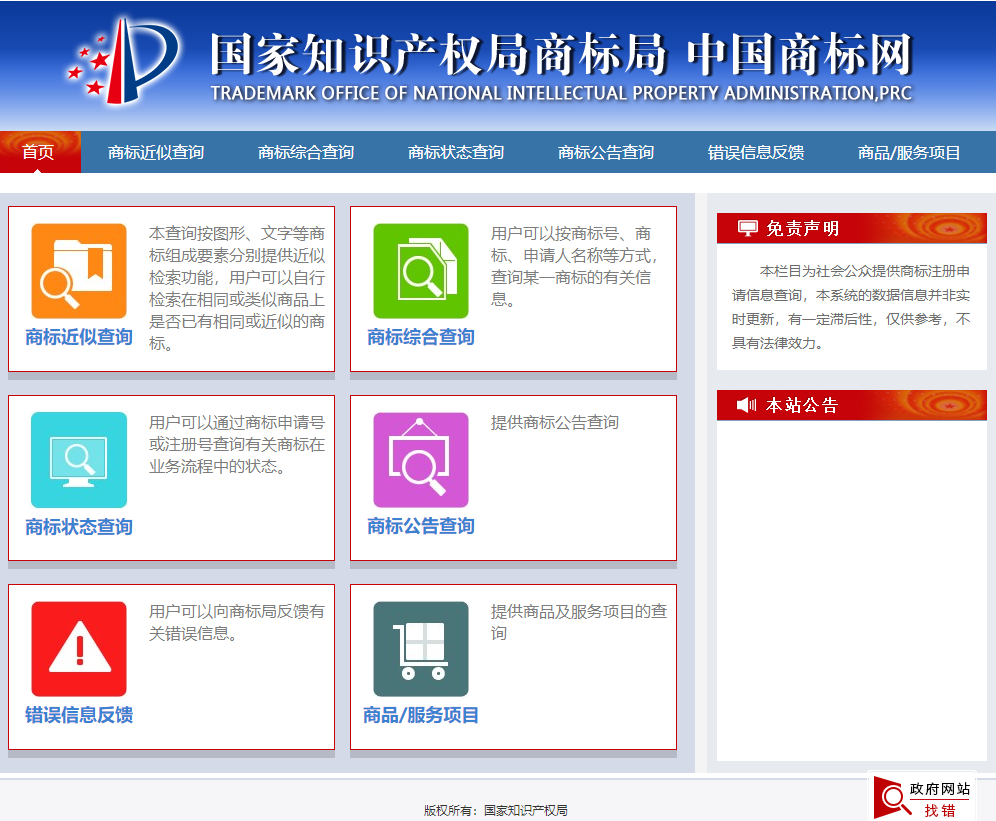Open 商标近似查询 in the navigation bar

[156, 152]
